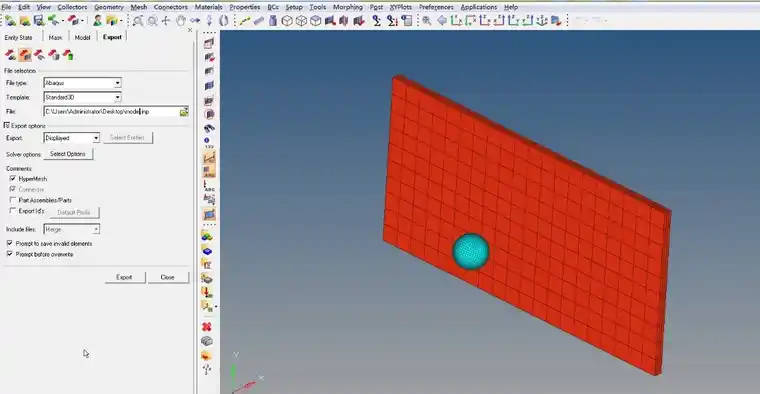Click the Close button
The image size is (760, 394).
pyautogui.click(x=168, y=277)
